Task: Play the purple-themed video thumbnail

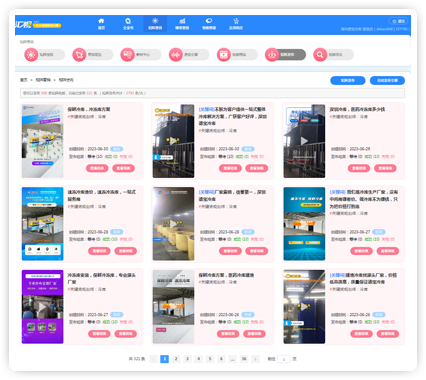Action: tap(42, 307)
